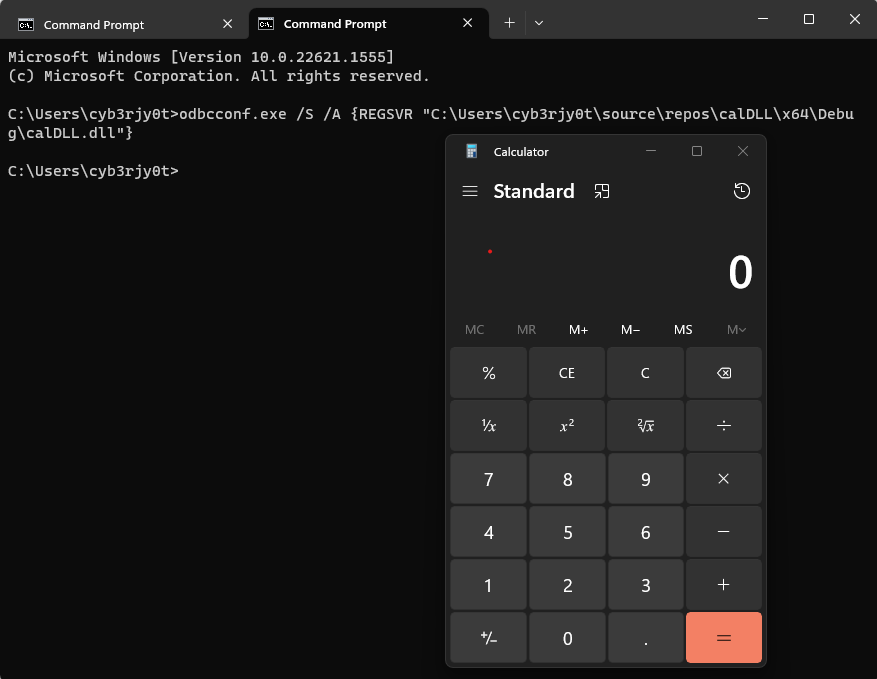
Task: Click the Microsoft Corporation copyright line
Action: (219, 76)
